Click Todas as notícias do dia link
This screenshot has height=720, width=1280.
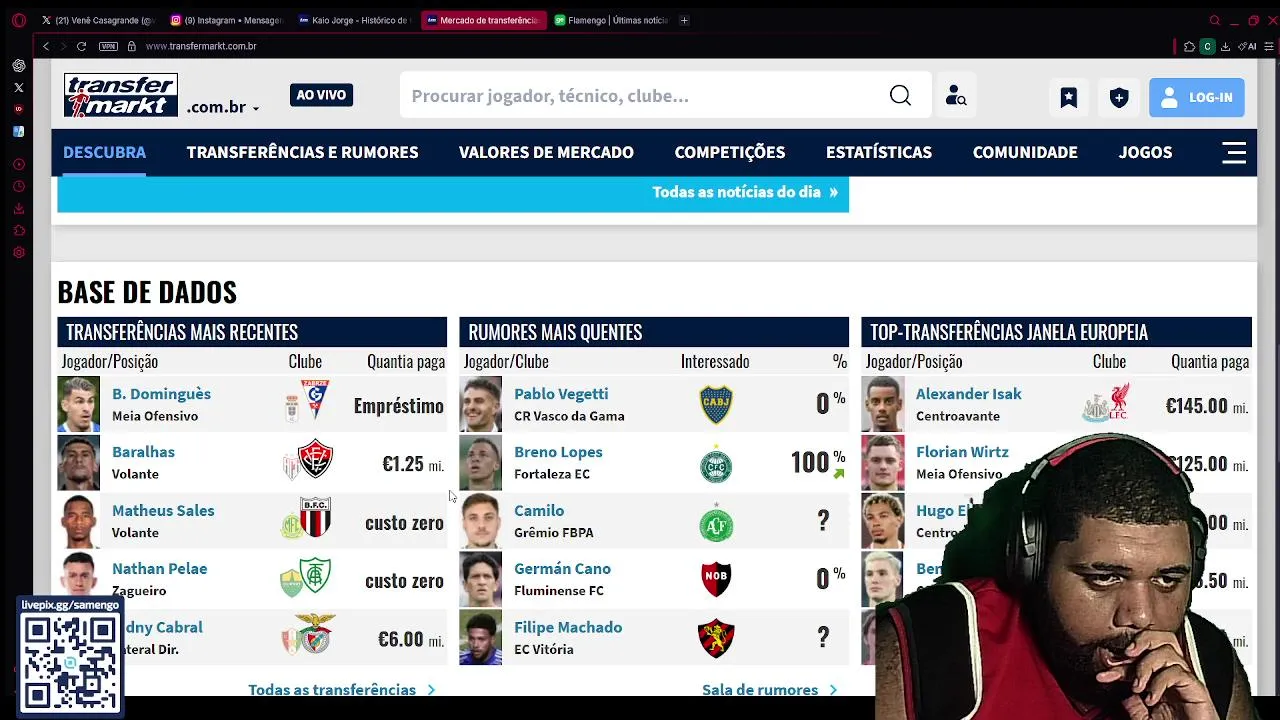point(745,192)
